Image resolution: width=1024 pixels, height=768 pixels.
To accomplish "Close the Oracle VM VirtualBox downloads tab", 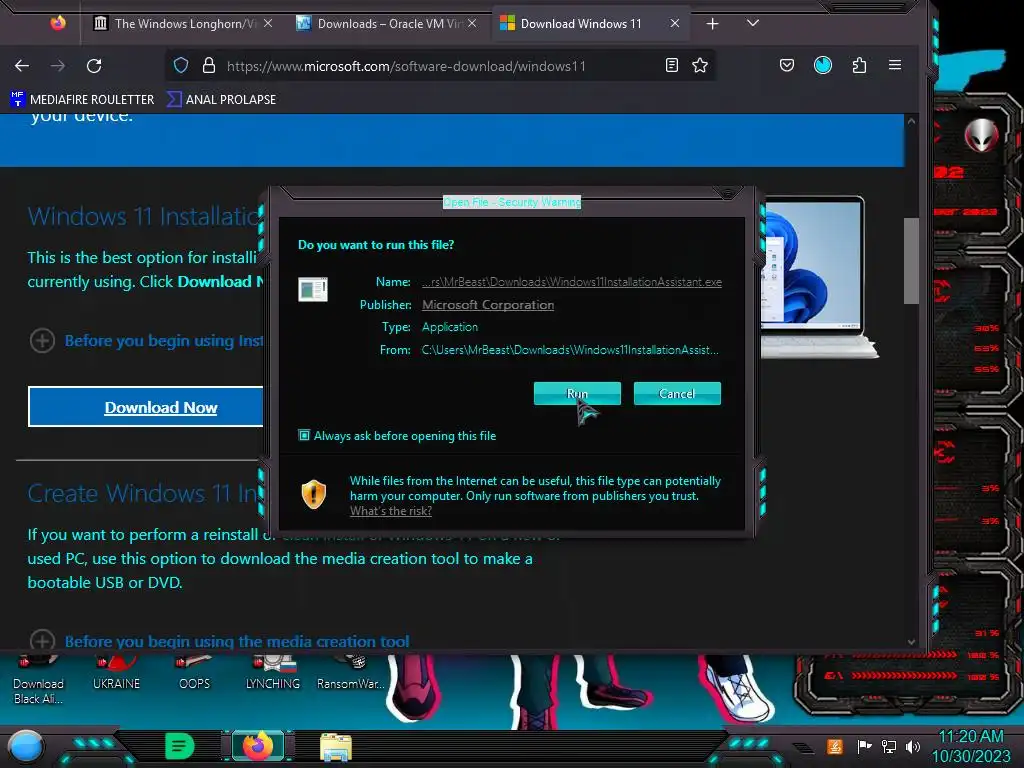I will click(x=472, y=23).
